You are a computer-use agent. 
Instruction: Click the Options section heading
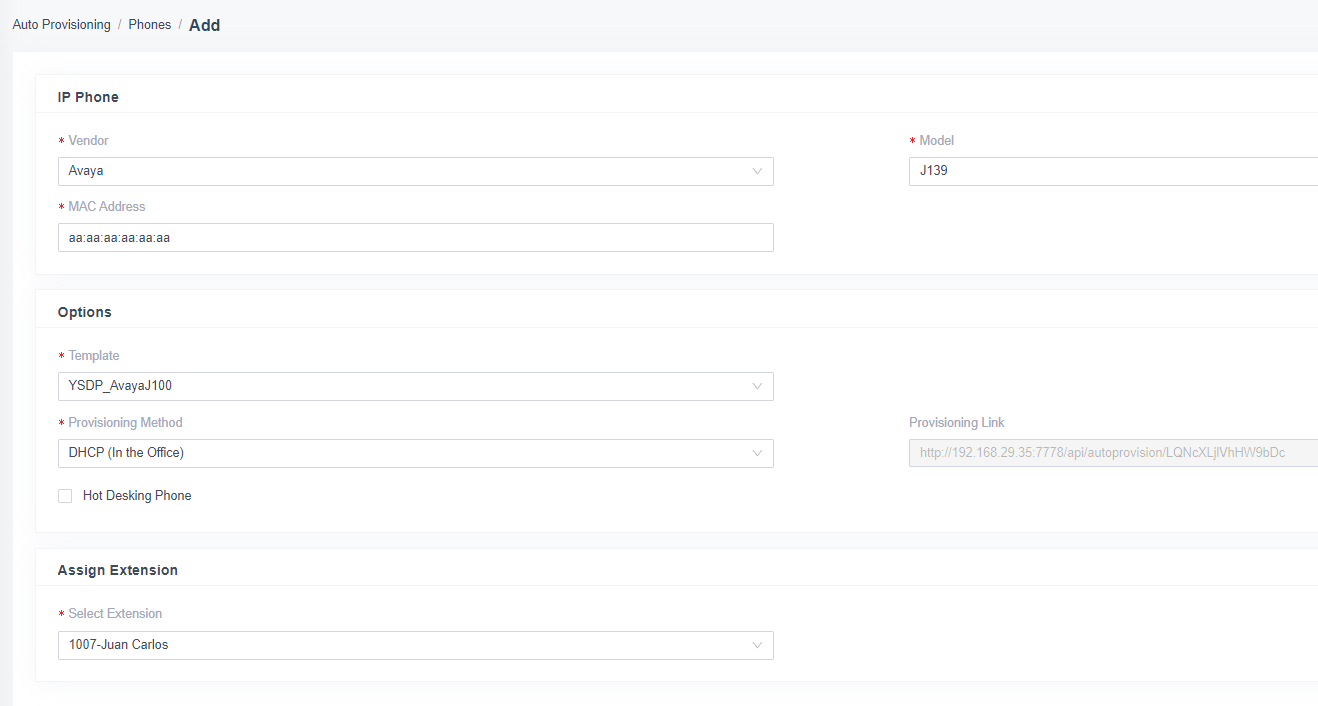click(x=85, y=312)
